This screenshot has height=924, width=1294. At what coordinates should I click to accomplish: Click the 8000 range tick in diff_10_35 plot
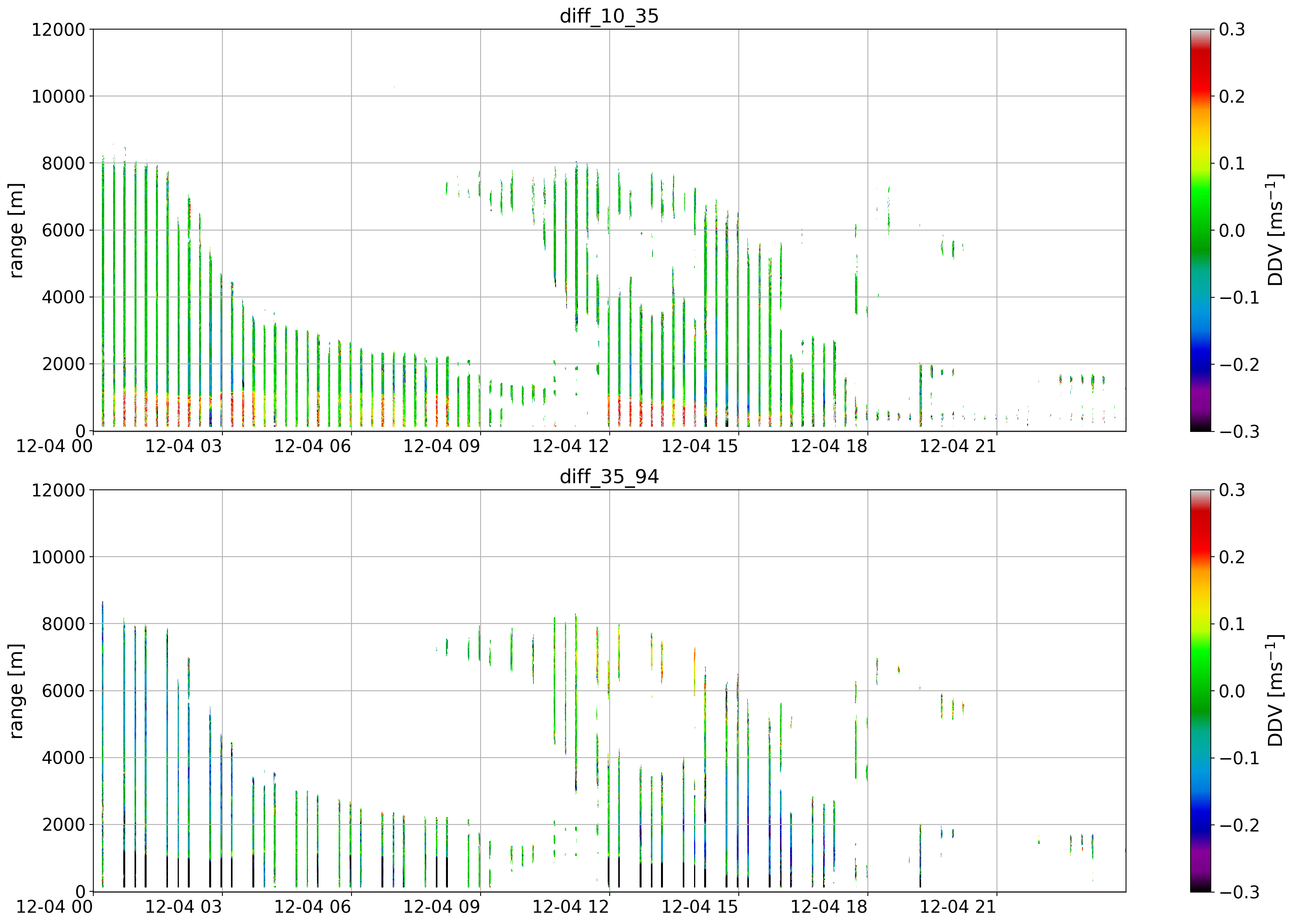[63, 163]
